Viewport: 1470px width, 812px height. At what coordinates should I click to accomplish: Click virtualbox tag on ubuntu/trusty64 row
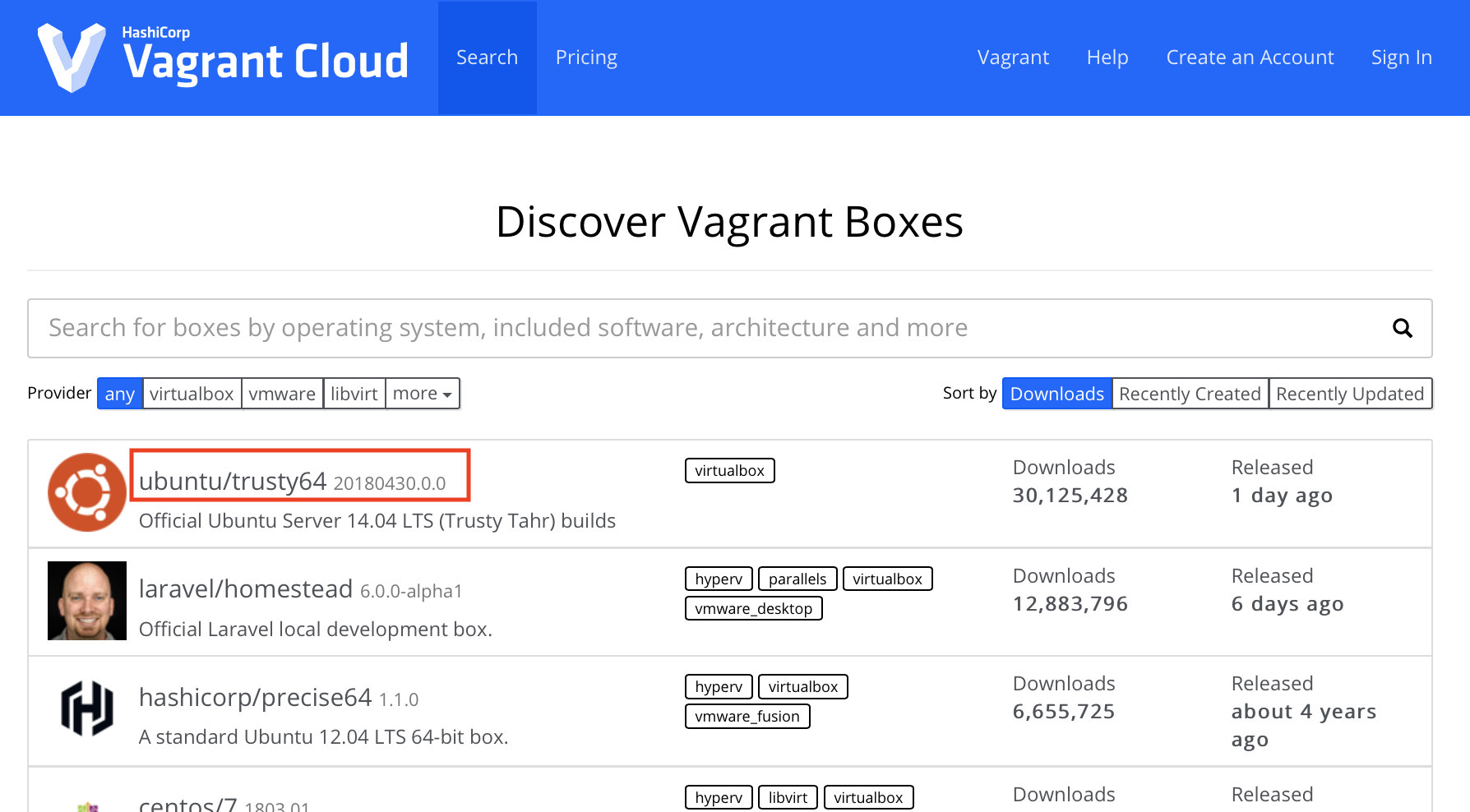point(730,471)
